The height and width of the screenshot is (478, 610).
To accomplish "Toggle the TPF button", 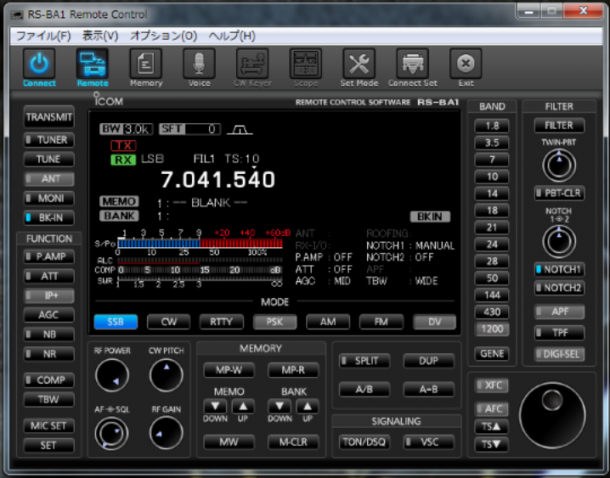I will [x=559, y=333].
